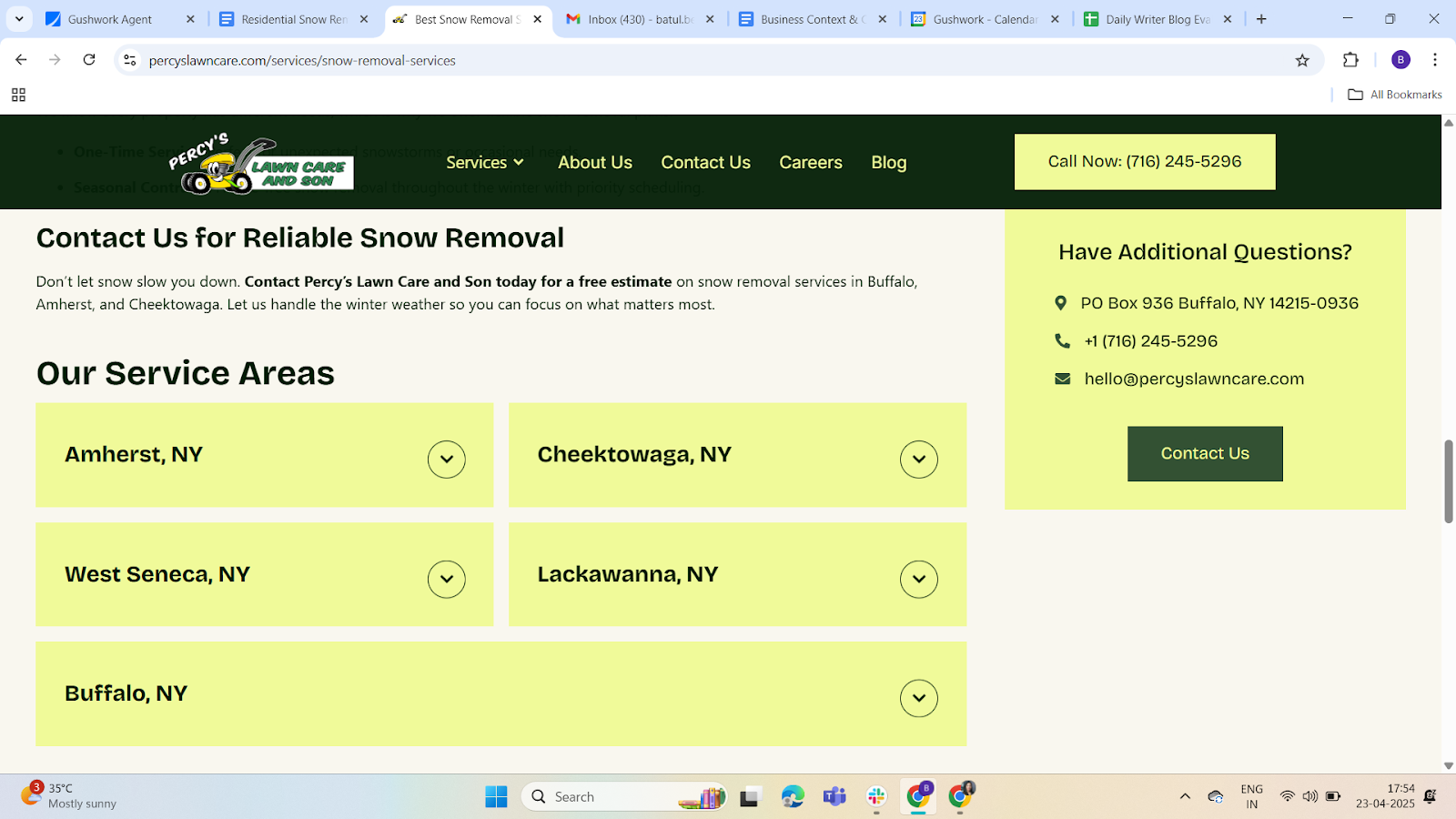1456x819 pixels.
Task: Go to the Careers page
Action: [811, 162]
